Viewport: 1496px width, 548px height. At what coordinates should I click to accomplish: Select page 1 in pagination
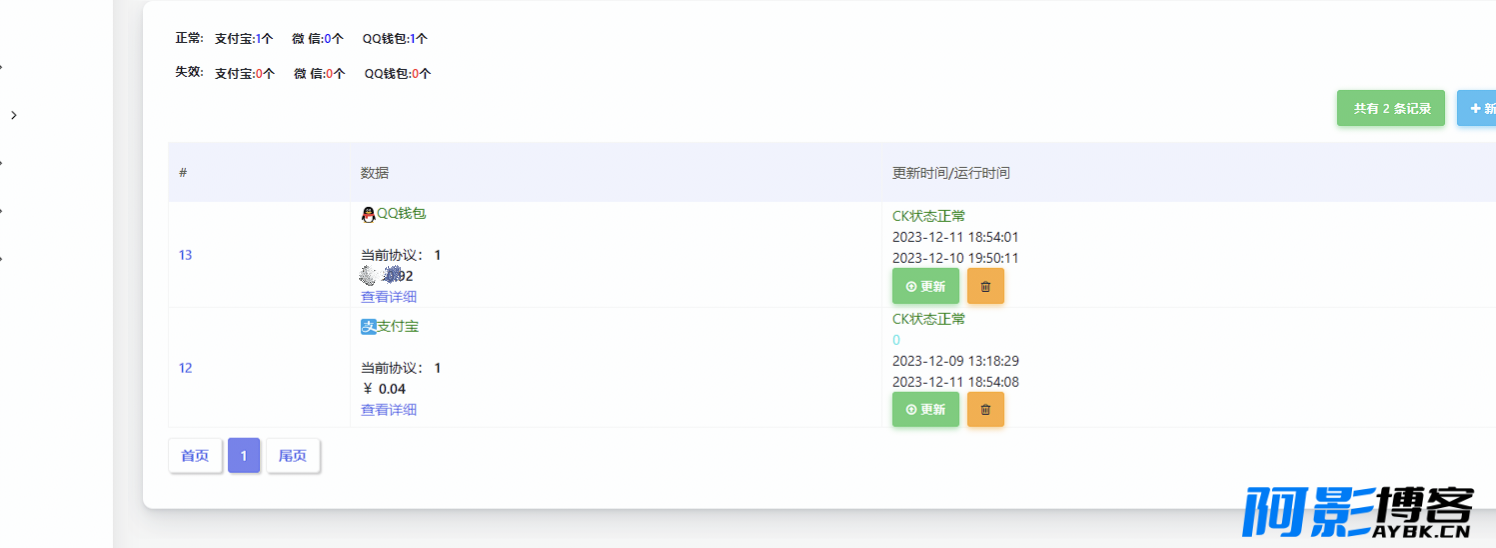click(244, 456)
